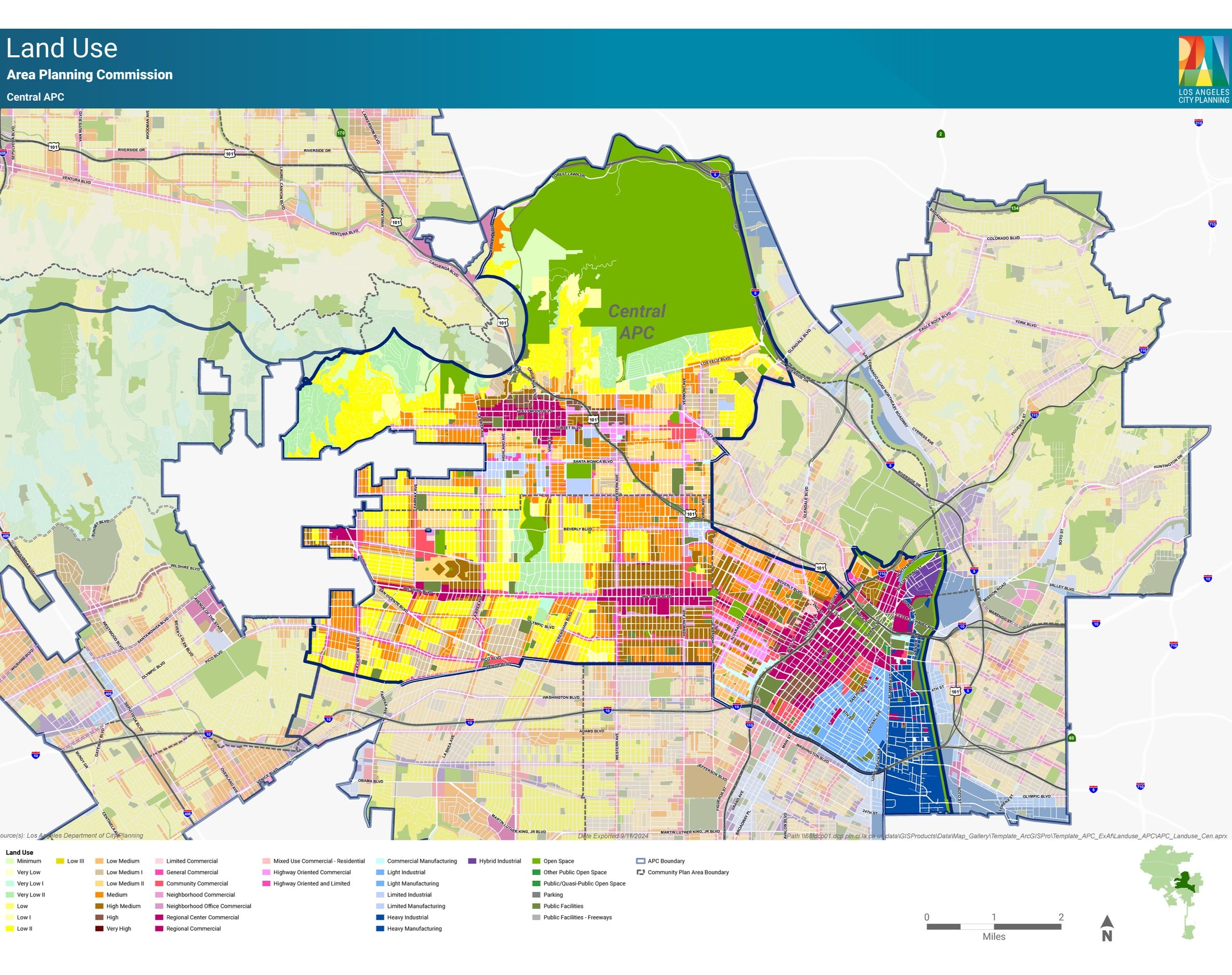Click the Regional Center Commercial swatch

[x=159, y=917]
